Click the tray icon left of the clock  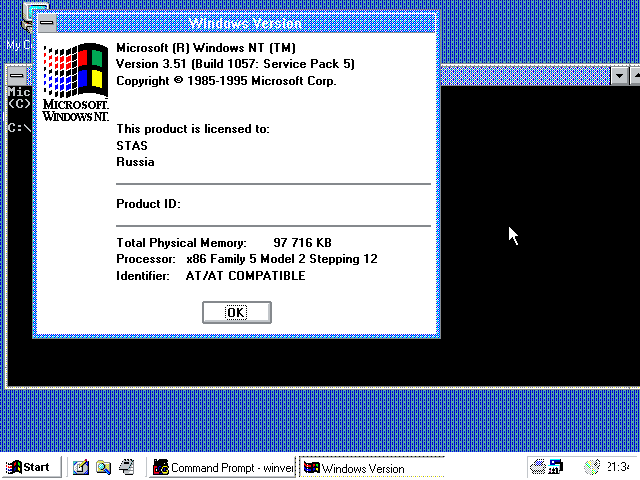click(591, 467)
